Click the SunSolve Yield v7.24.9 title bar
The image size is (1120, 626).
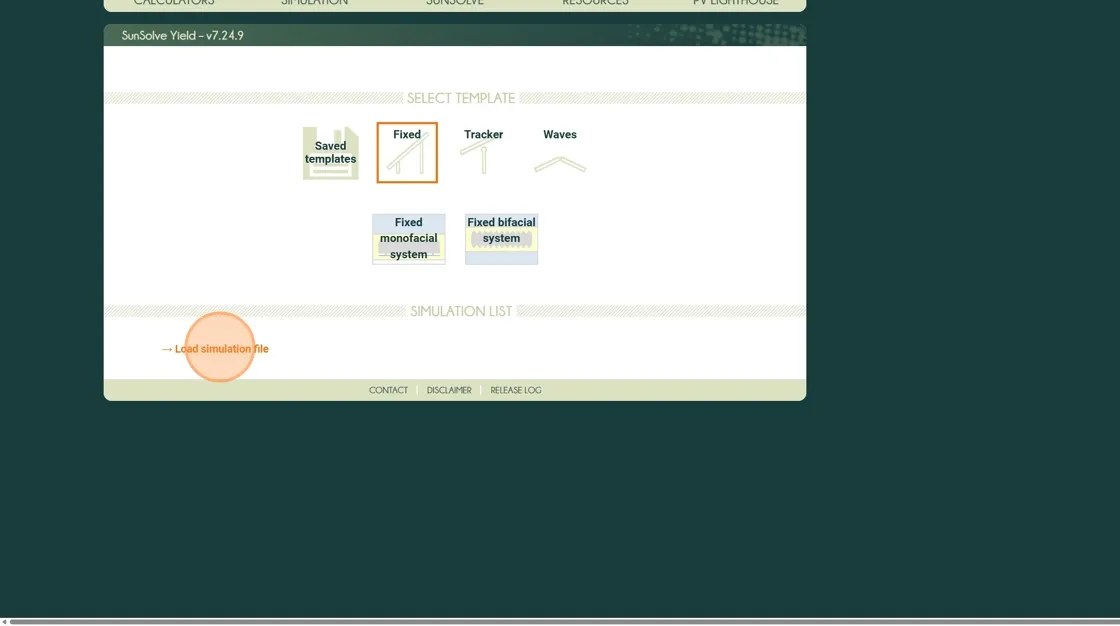coord(183,35)
